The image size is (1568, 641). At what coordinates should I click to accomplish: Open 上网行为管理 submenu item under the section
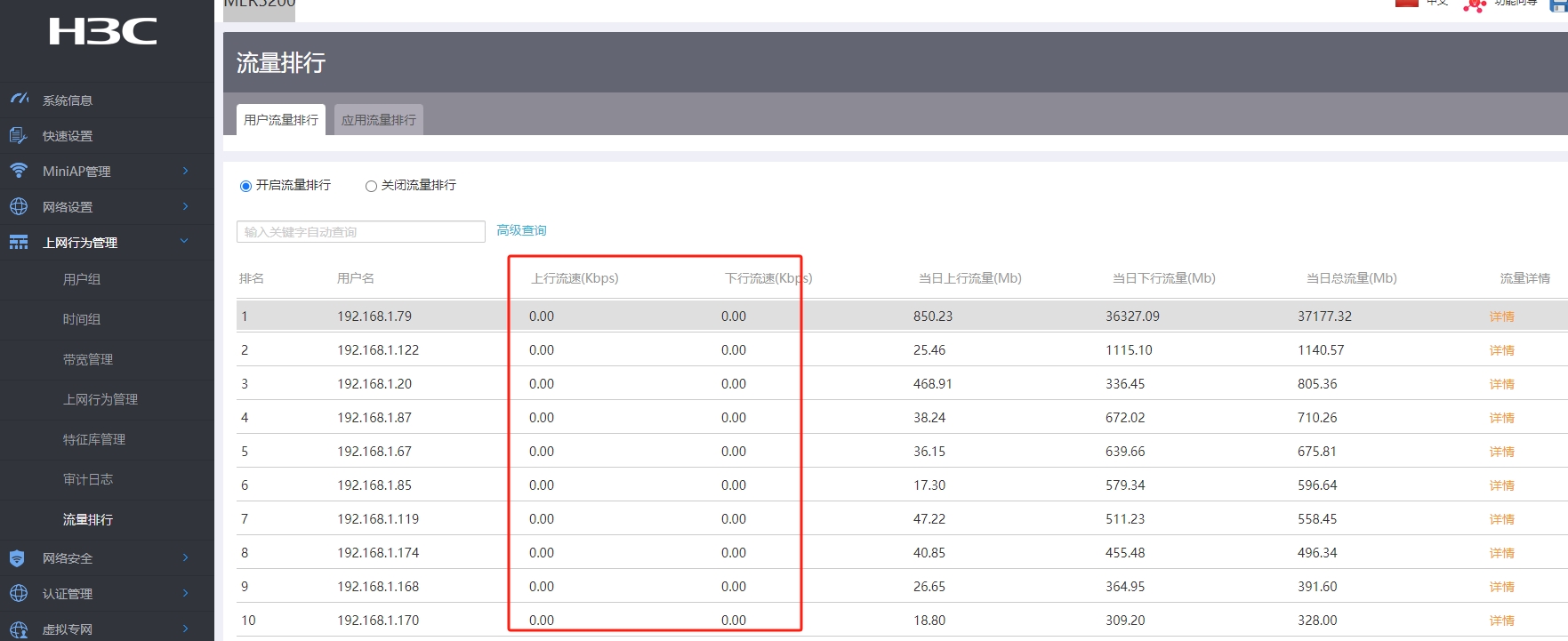tap(101, 399)
